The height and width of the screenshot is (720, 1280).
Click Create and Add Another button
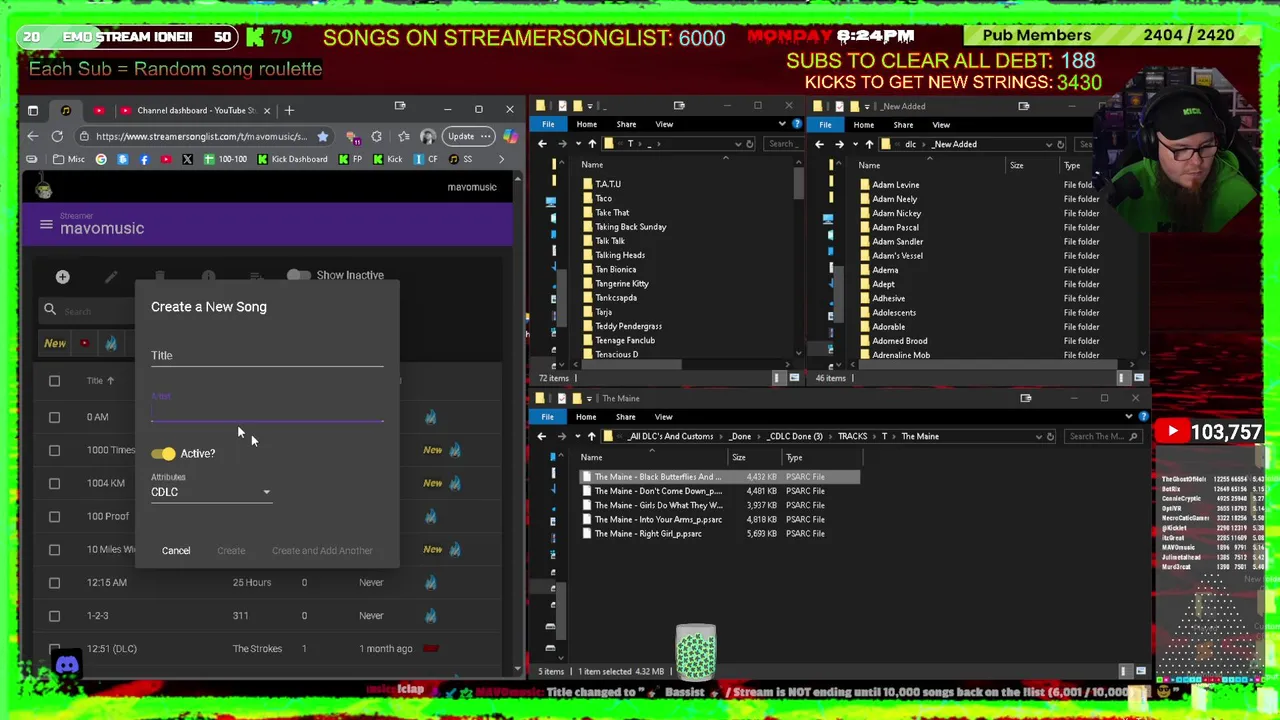coord(322,551)
